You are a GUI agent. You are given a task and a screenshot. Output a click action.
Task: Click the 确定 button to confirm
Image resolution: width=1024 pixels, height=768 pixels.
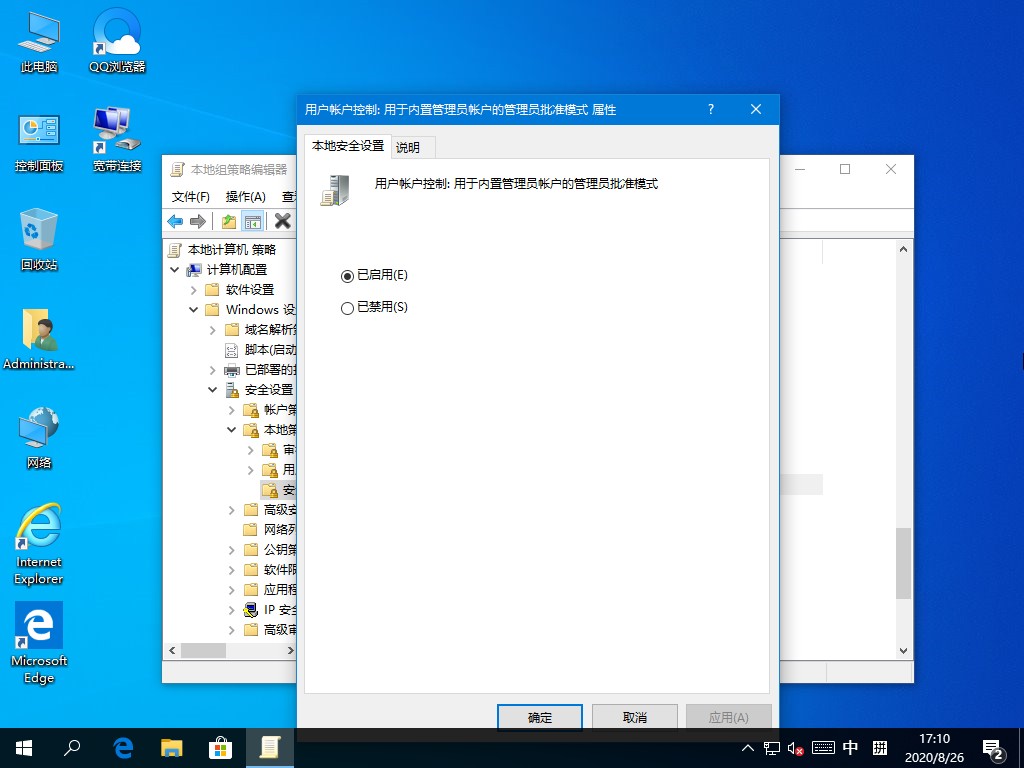539,717
